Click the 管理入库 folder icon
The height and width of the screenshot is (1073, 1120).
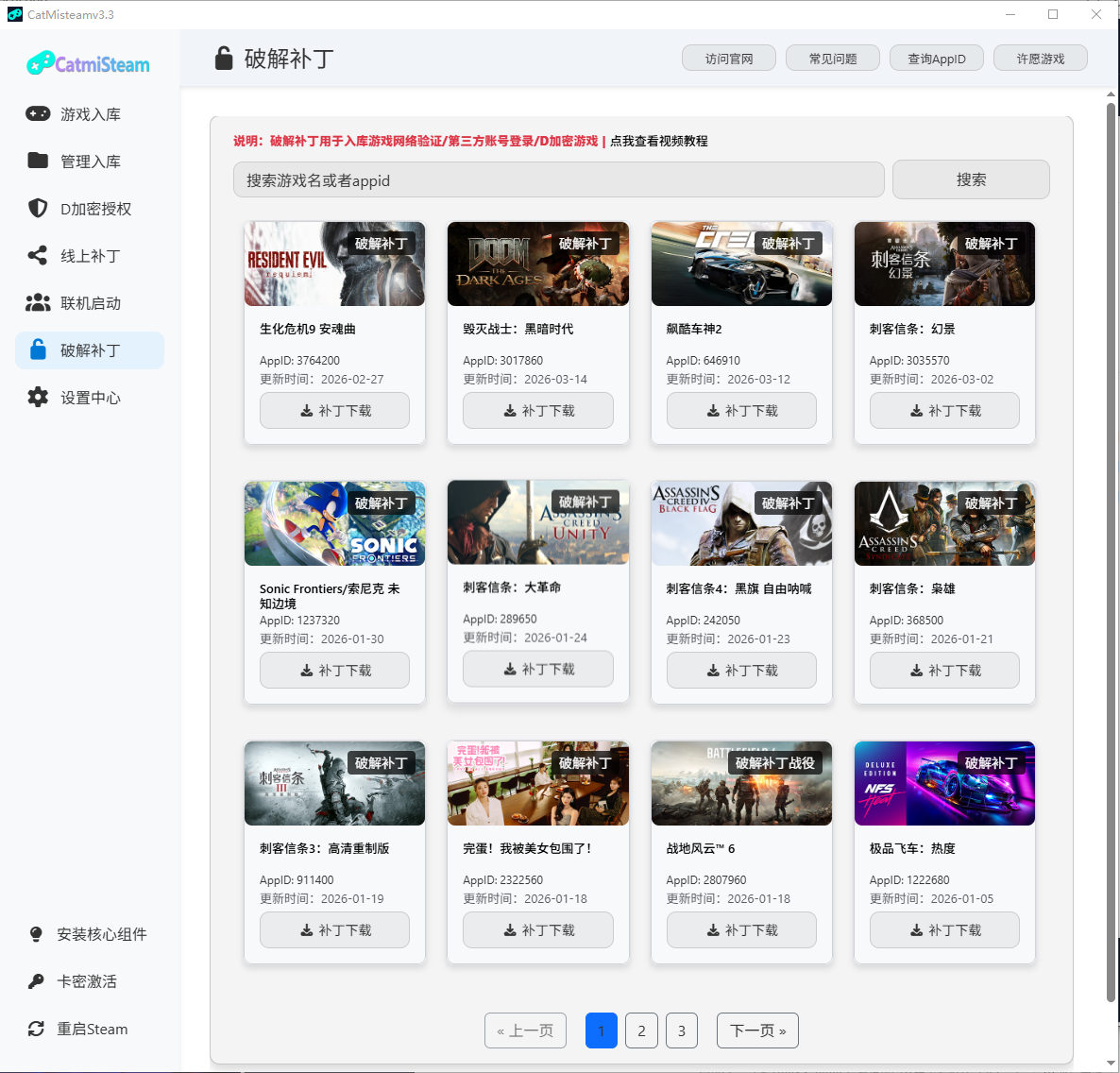point(38,161)
